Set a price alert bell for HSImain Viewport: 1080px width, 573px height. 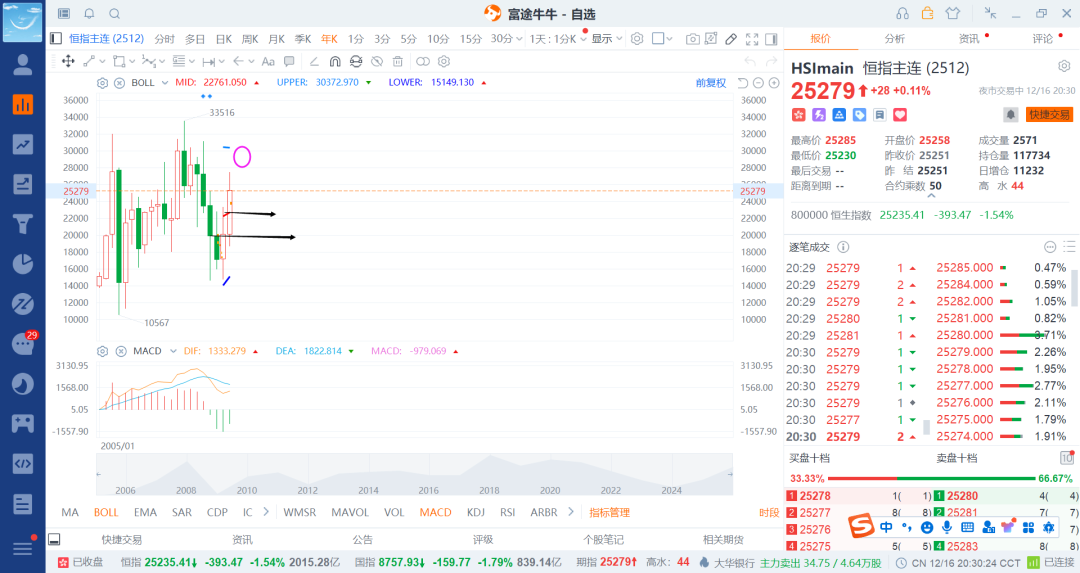pos(1010,115)
